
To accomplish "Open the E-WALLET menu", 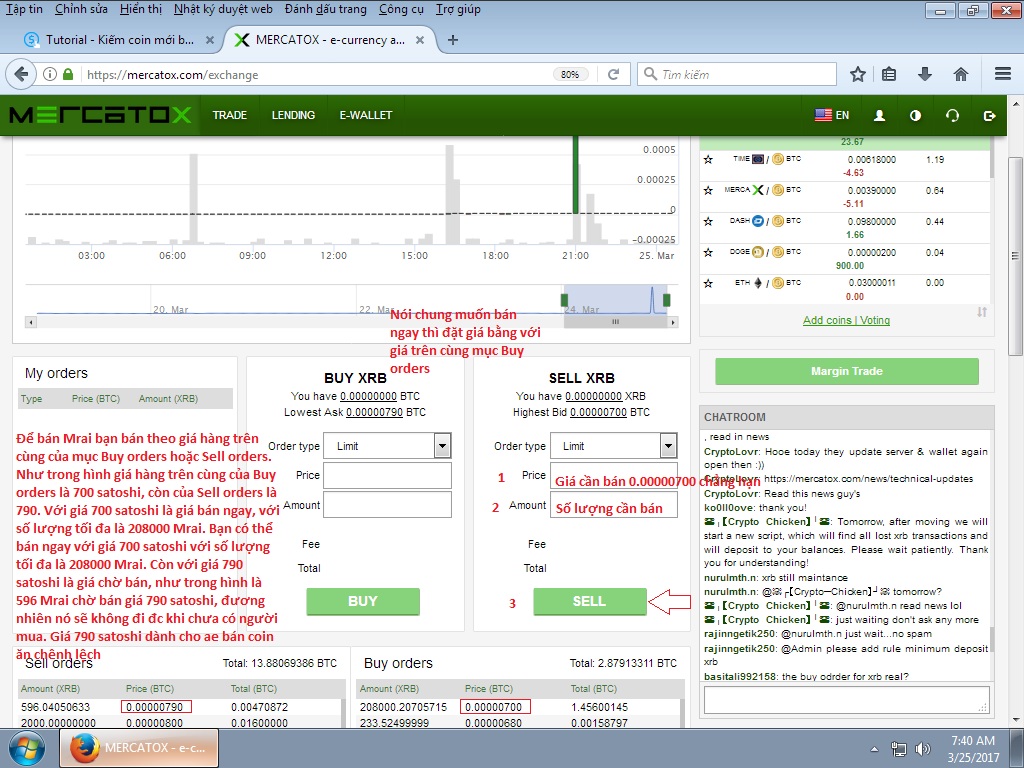I will pos(366,116).
